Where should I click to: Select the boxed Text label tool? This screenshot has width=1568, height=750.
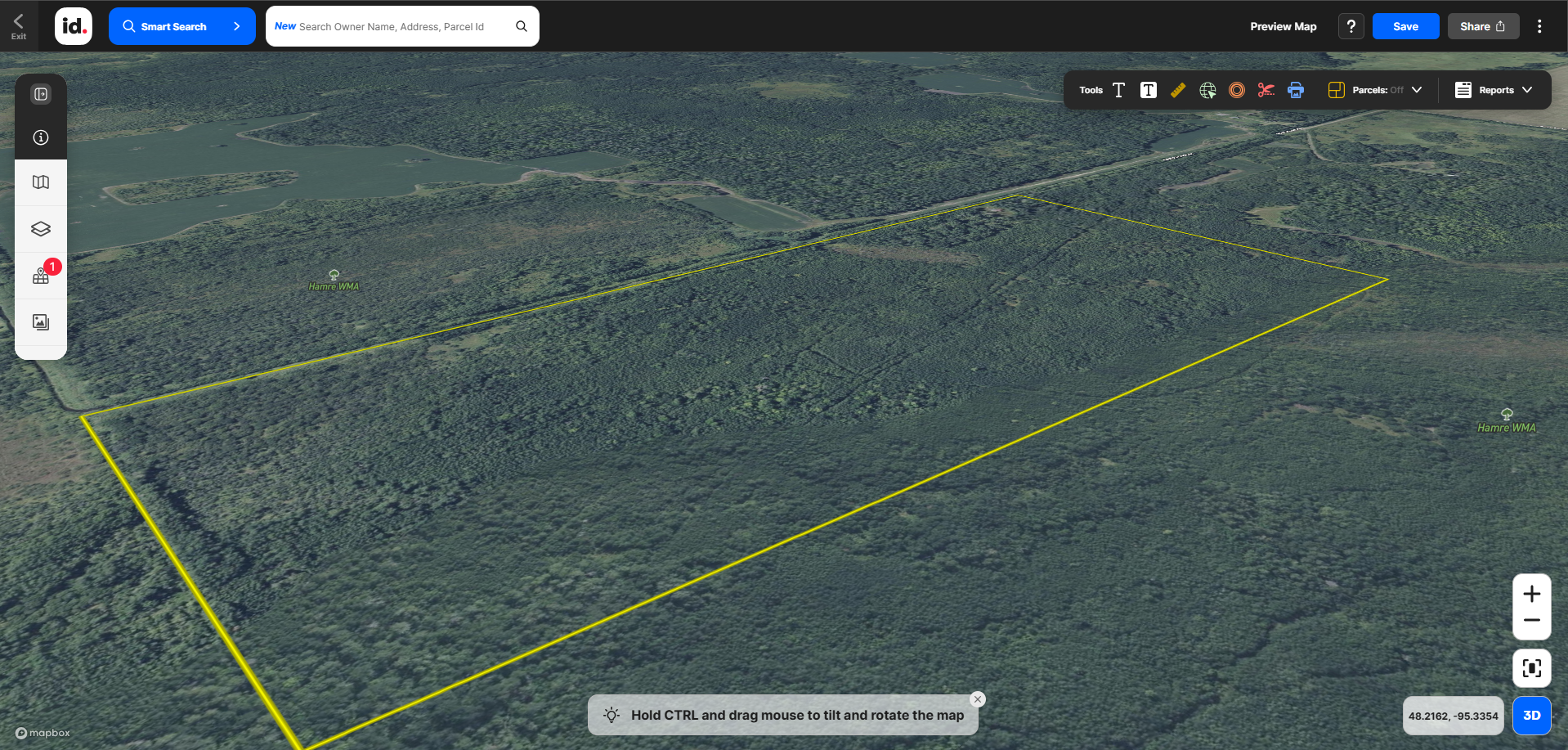[1149, 90]
